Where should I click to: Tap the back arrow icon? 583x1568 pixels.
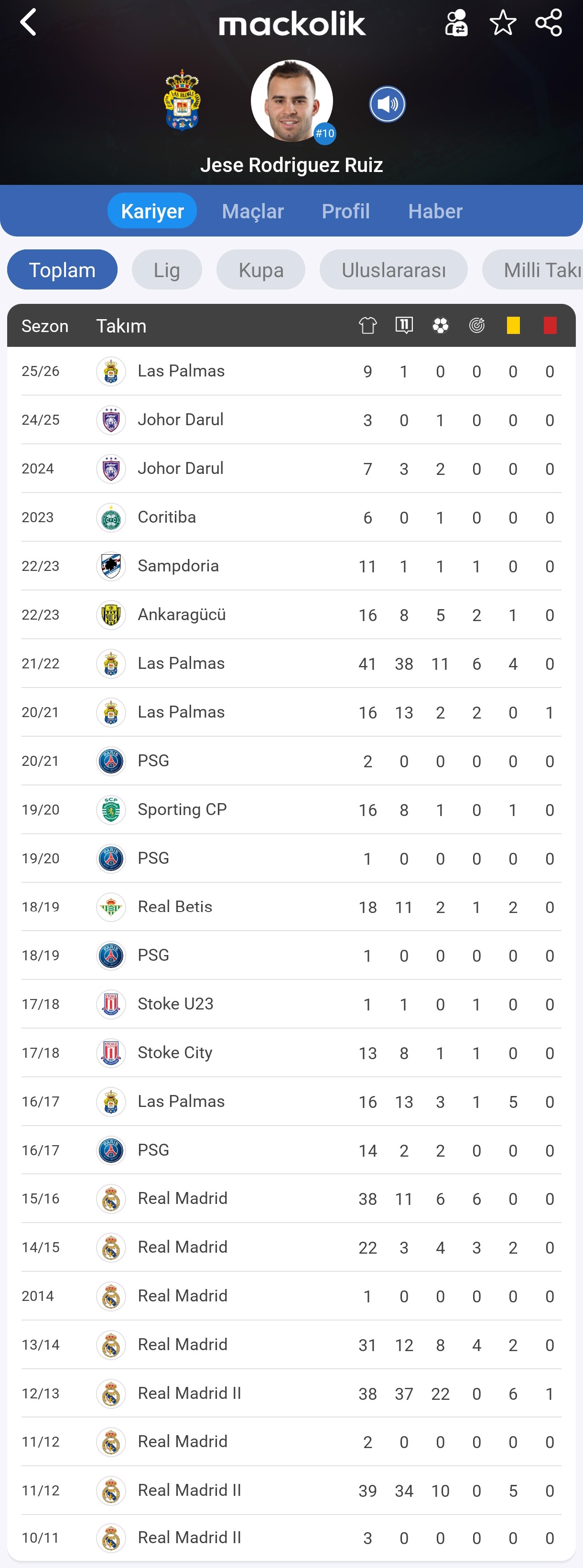point(28,23)
